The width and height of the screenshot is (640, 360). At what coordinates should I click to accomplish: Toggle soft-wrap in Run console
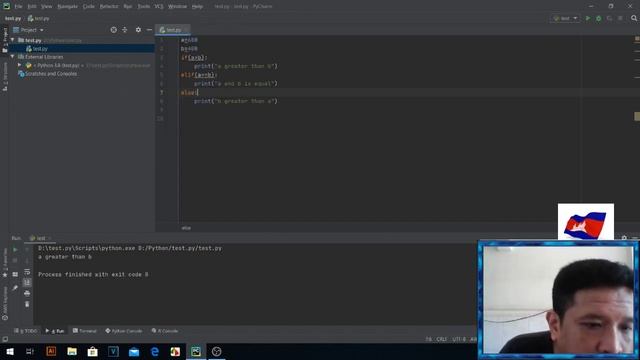(x=27, y=272)
